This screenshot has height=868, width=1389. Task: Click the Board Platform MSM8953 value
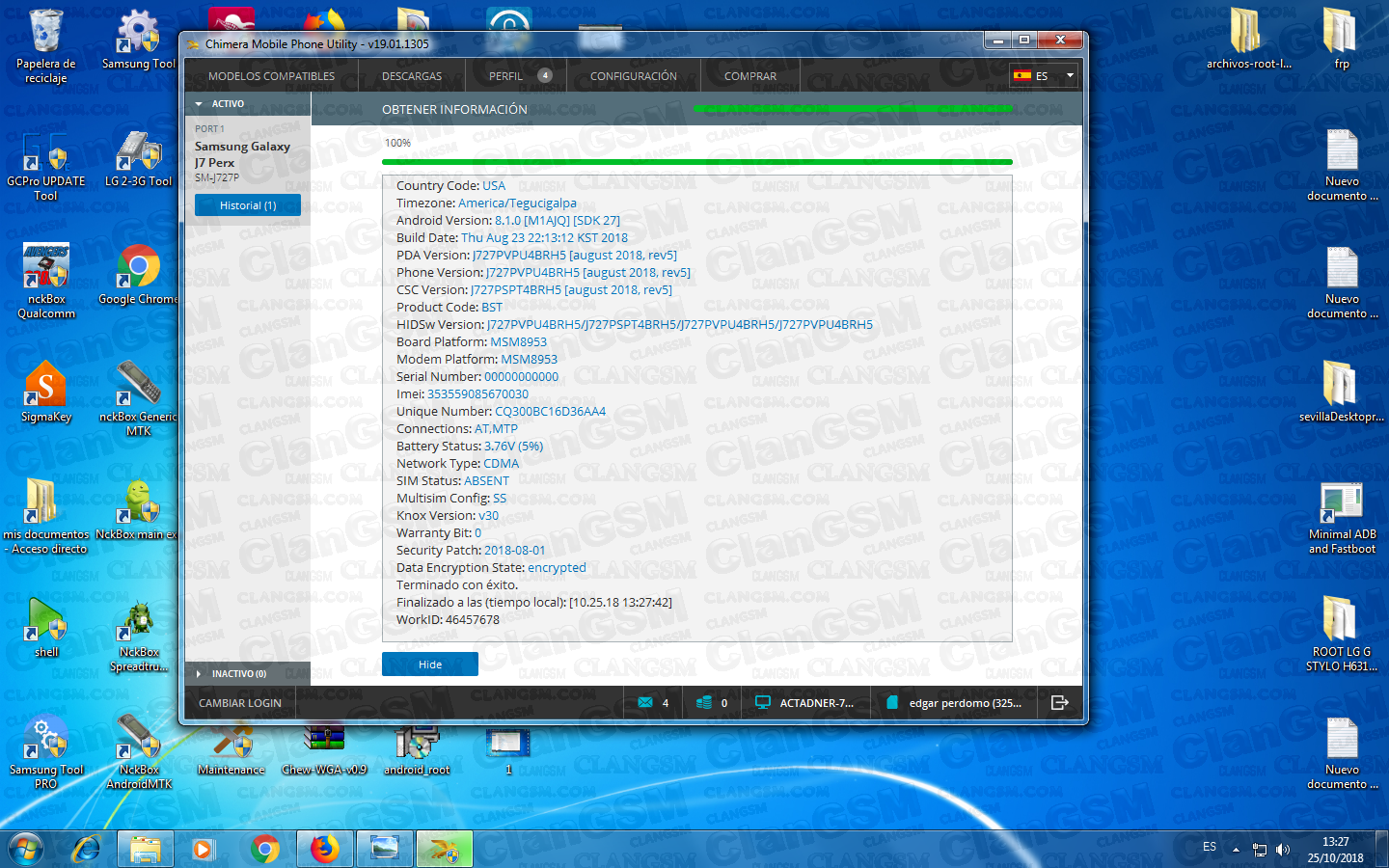(x=518, y=341)
